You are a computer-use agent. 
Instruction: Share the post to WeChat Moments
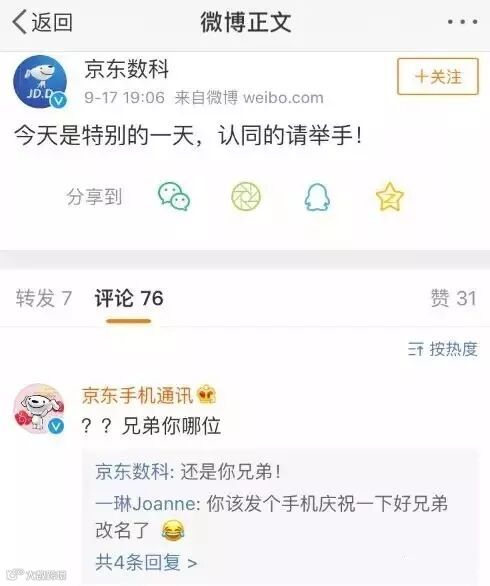[x=246, y=197]
